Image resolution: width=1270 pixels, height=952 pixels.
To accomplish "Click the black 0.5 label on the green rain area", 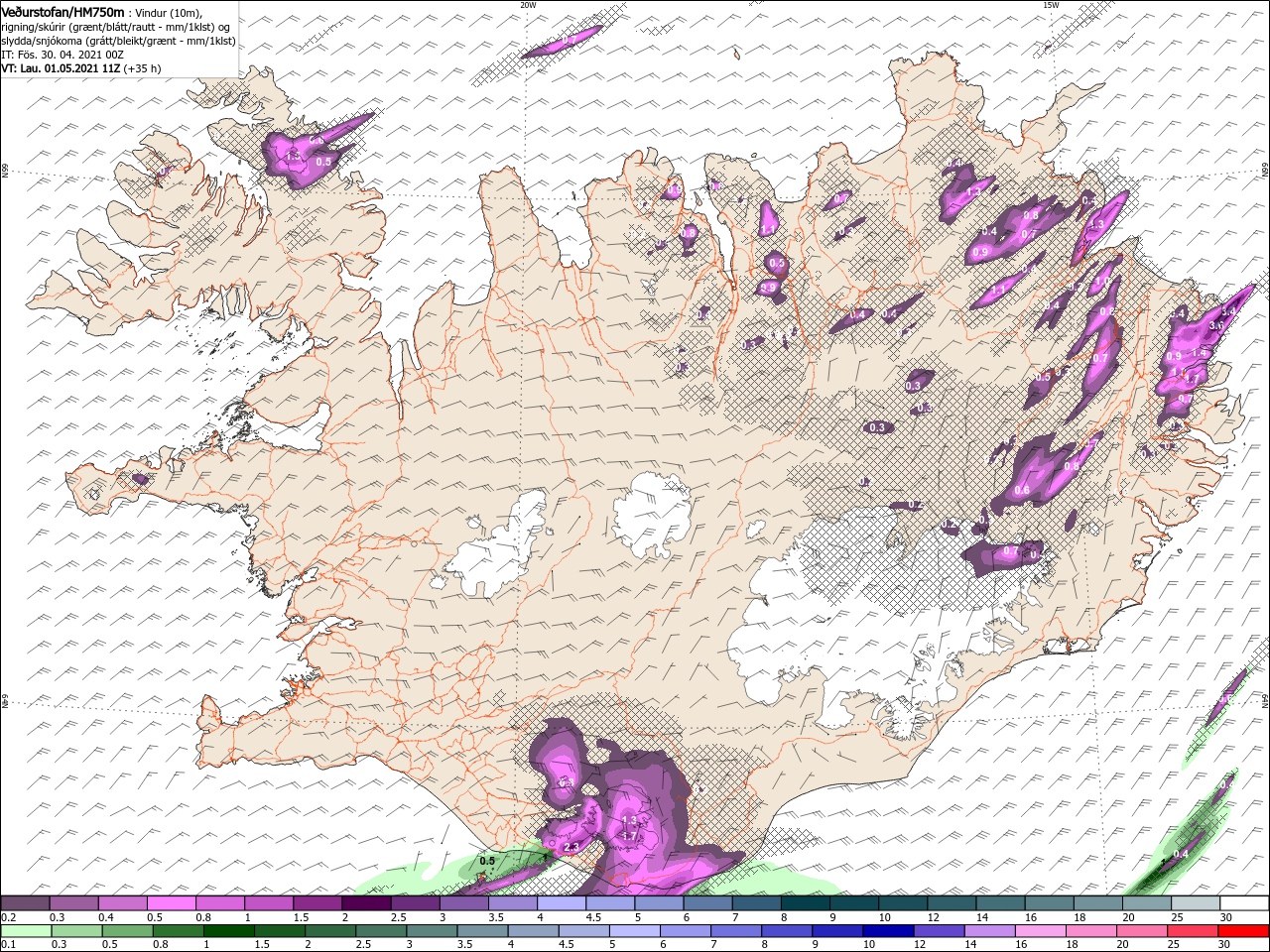I will tap(486, 862).
